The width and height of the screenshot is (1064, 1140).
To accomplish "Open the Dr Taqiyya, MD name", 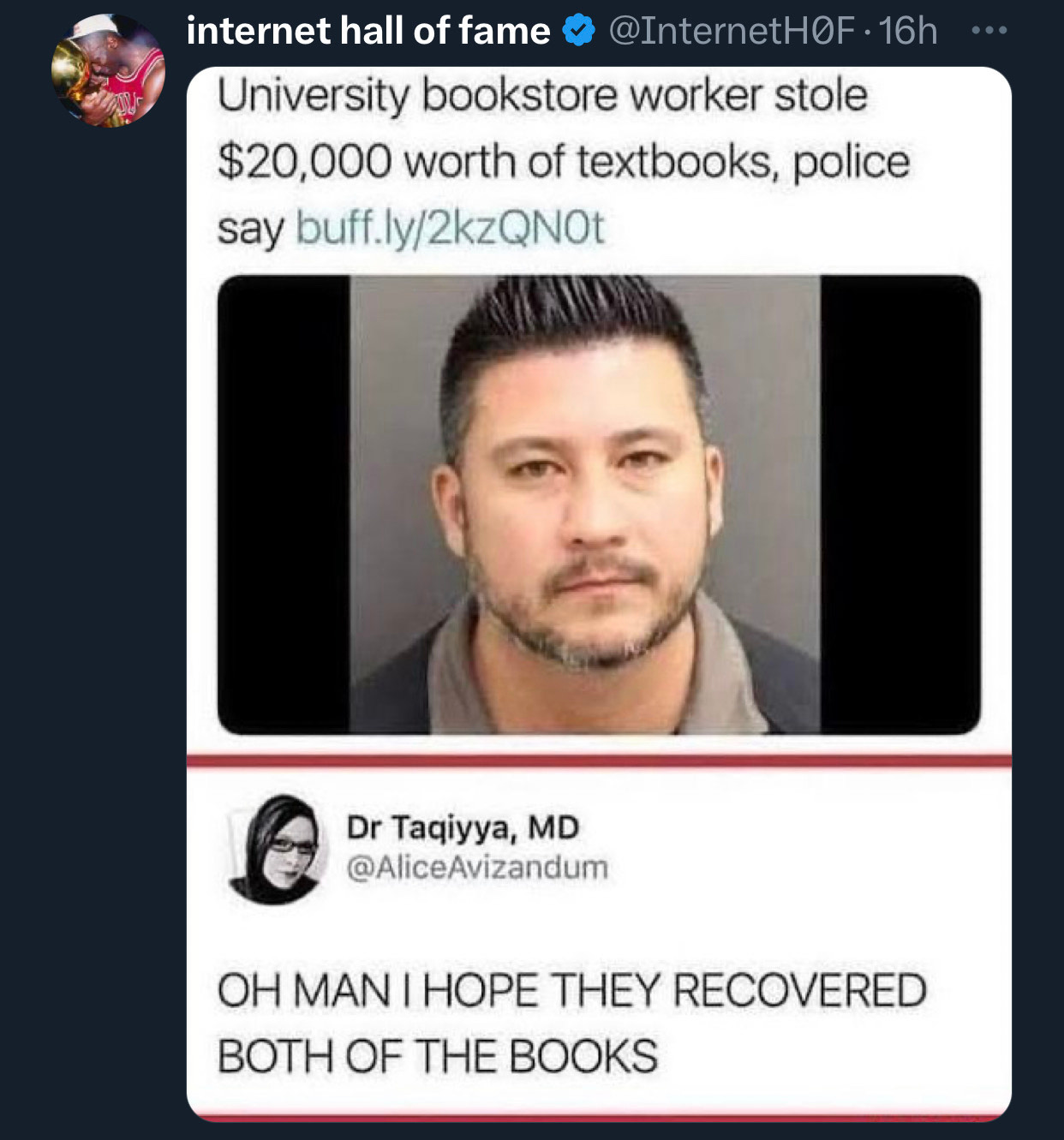I will point(463,827).
